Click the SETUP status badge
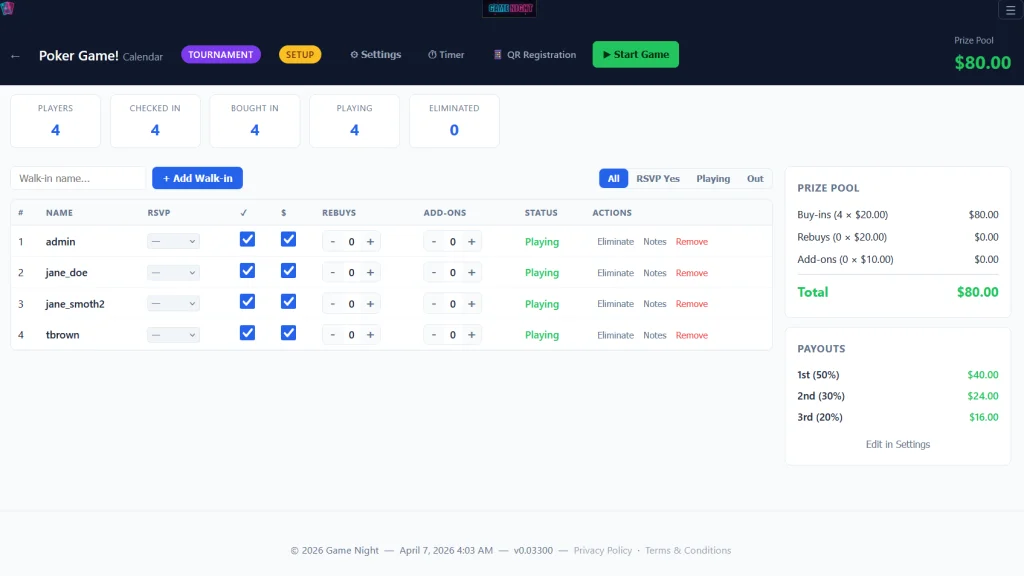This screenshot has height=576, width=1024. [300, 54]
